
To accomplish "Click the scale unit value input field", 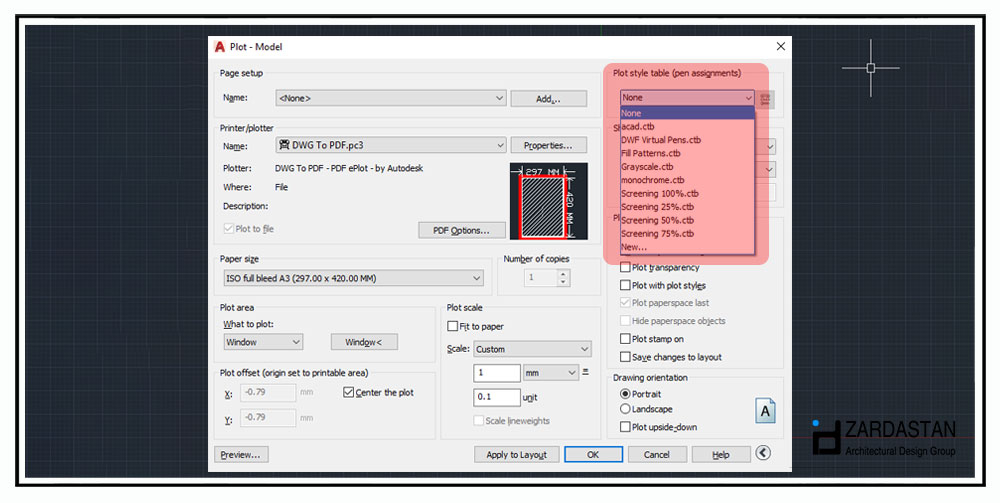I will click(497, 397).
